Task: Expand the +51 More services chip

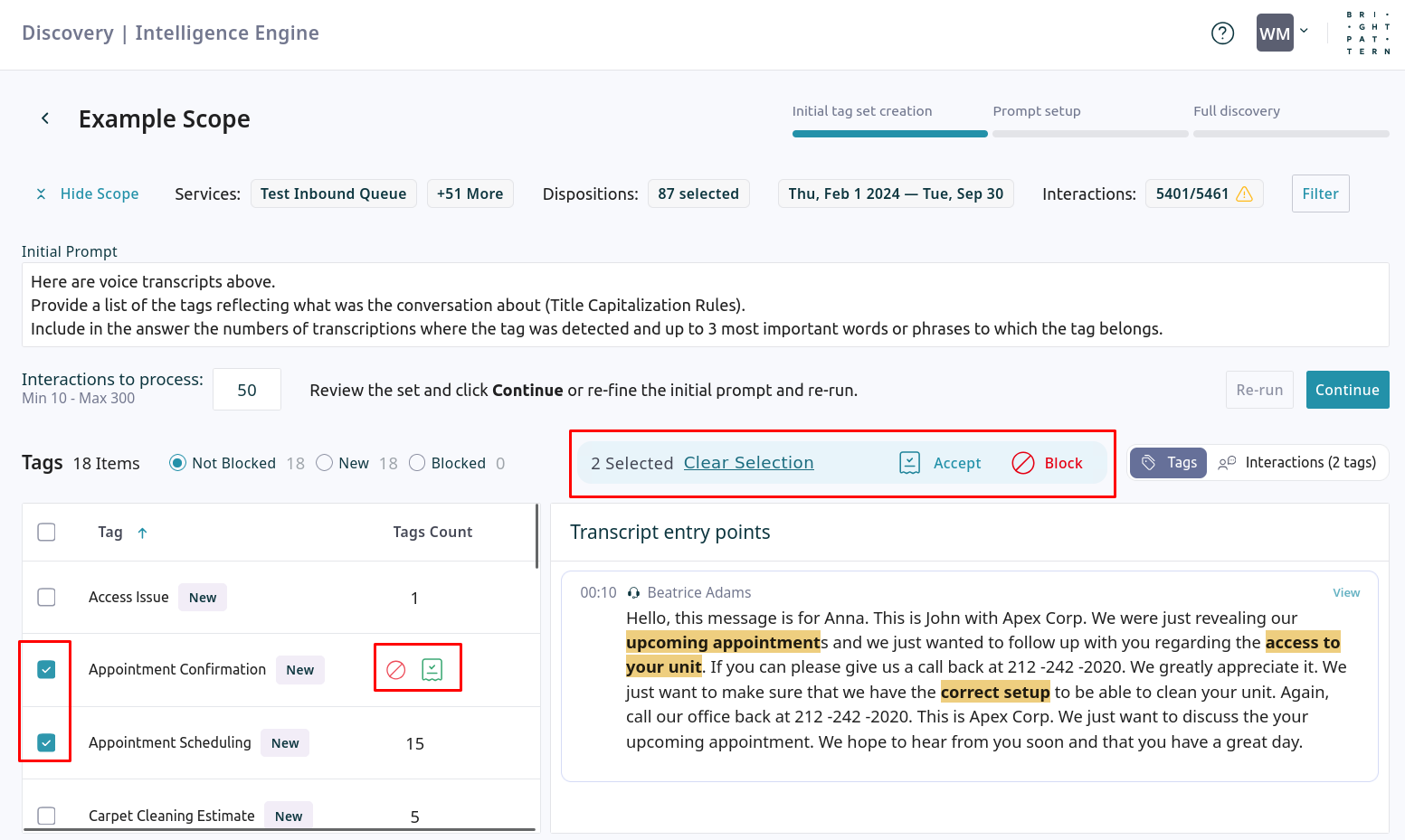Action: 470,193
